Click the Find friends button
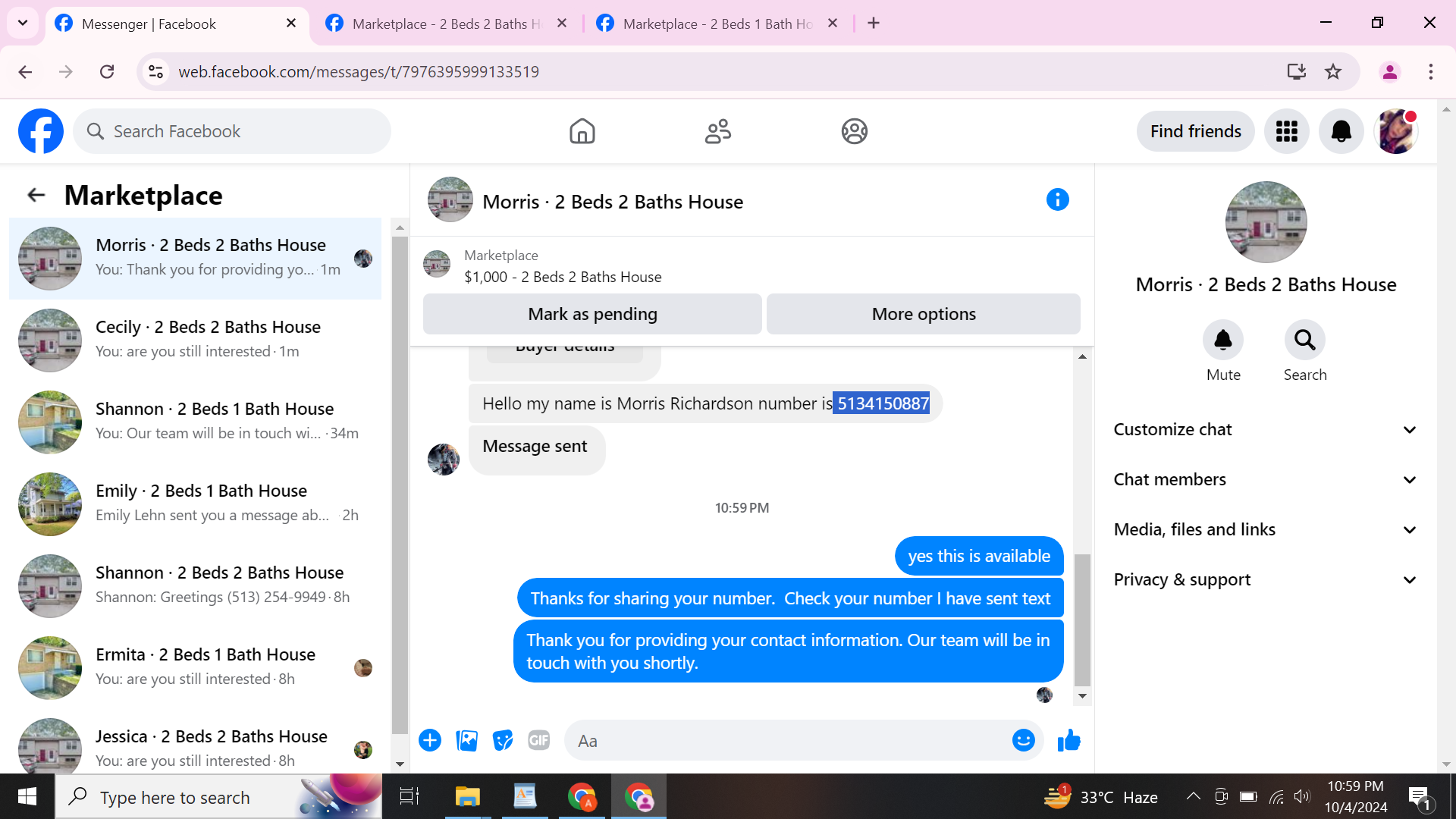The image size is (1456, 819). click(1195, 131)
